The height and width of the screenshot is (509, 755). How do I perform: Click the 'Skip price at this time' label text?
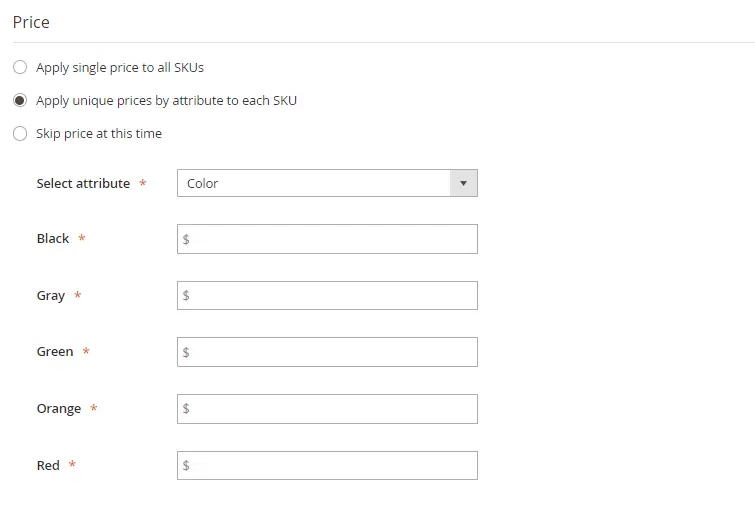[99, 134]
